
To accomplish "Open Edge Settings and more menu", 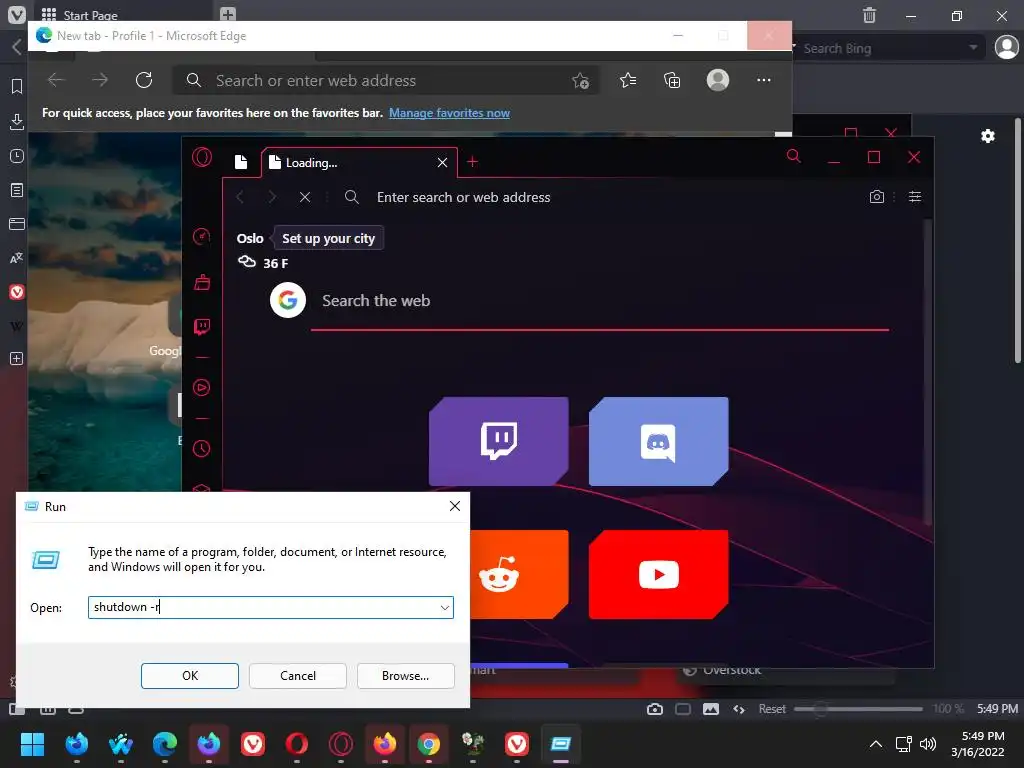I will [x=763, y=80].
